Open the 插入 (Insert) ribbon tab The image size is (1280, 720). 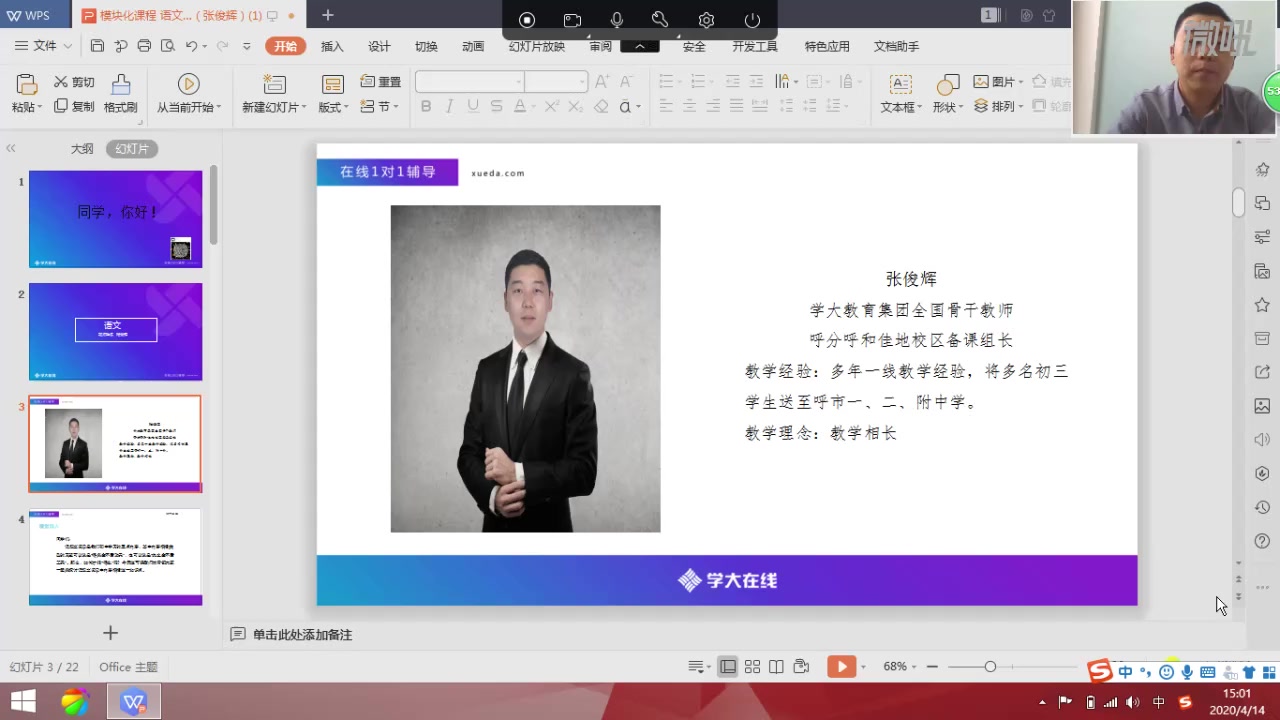(x=332, y=46)
